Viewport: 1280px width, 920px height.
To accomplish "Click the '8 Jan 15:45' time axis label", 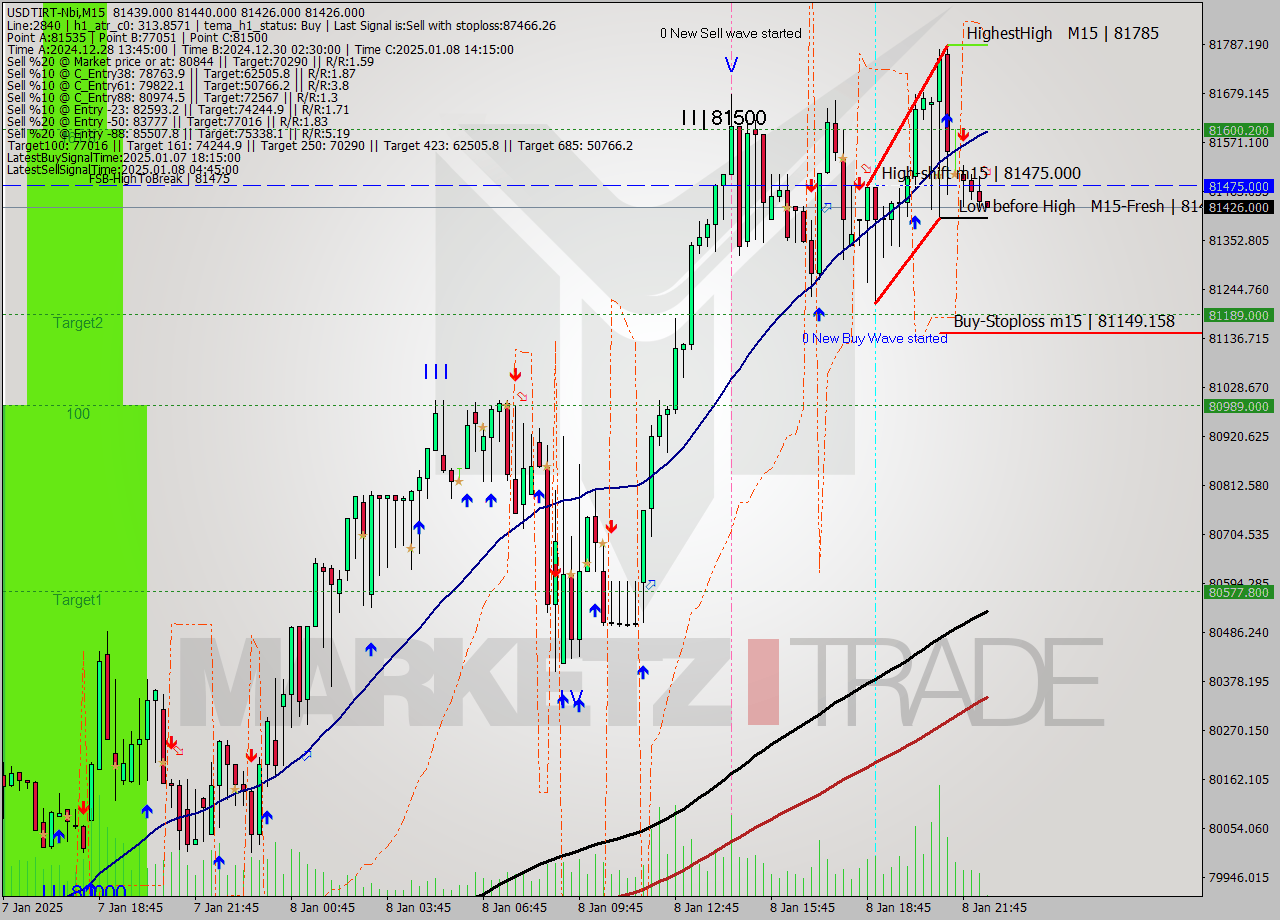I will coord(802,908).
